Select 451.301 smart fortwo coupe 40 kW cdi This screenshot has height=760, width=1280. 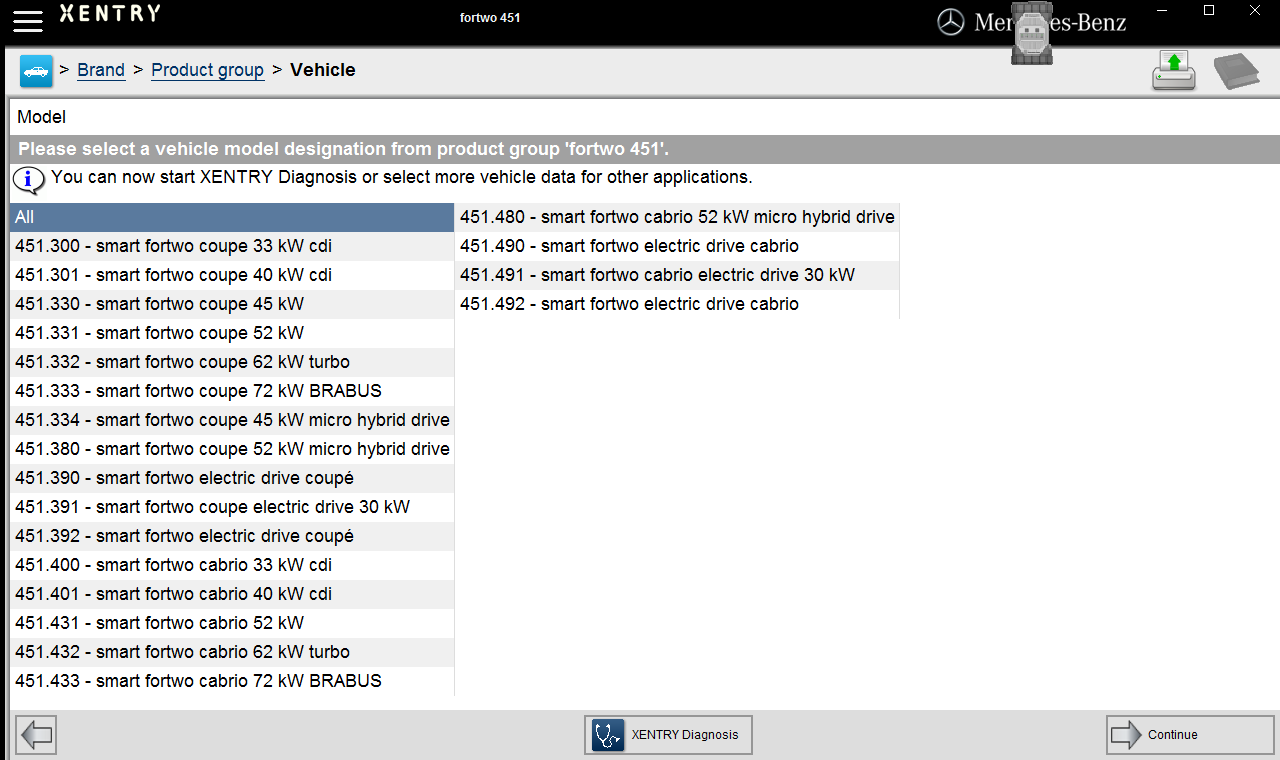(x=232, y=275)
